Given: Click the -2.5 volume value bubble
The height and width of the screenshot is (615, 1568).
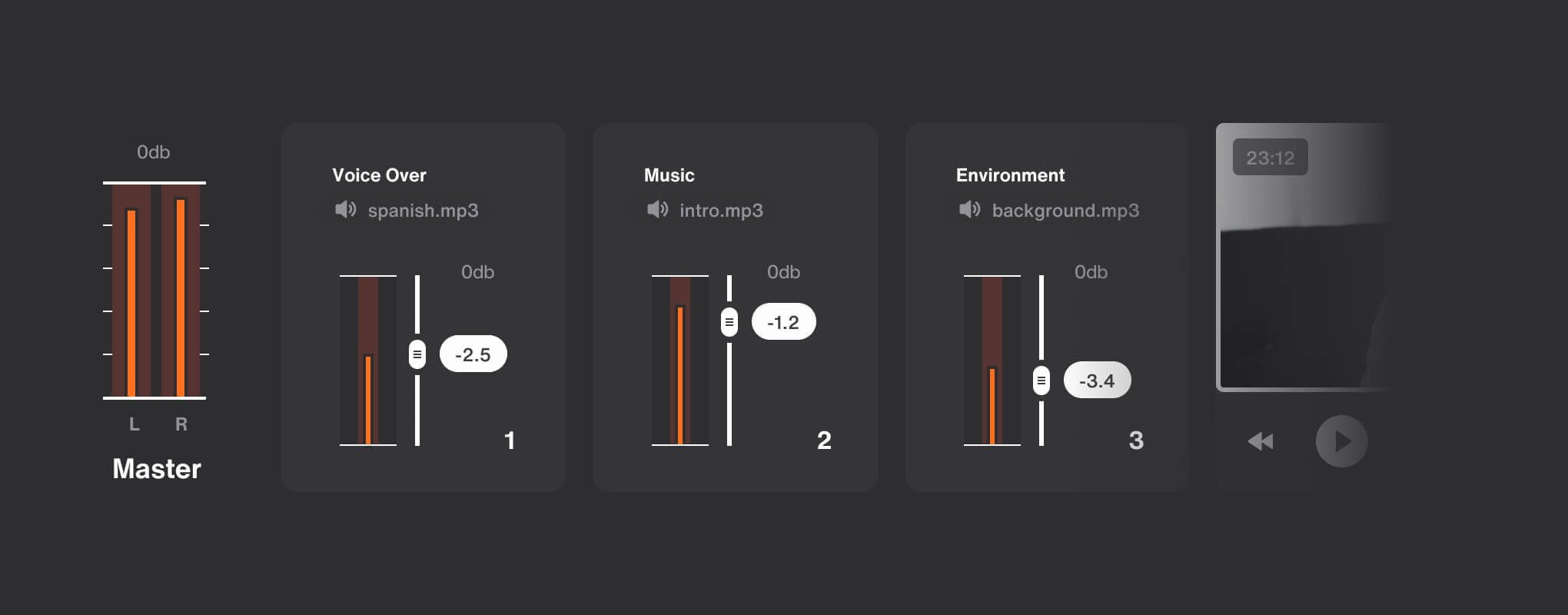Looking at the screenshot, I should [473, 354].
